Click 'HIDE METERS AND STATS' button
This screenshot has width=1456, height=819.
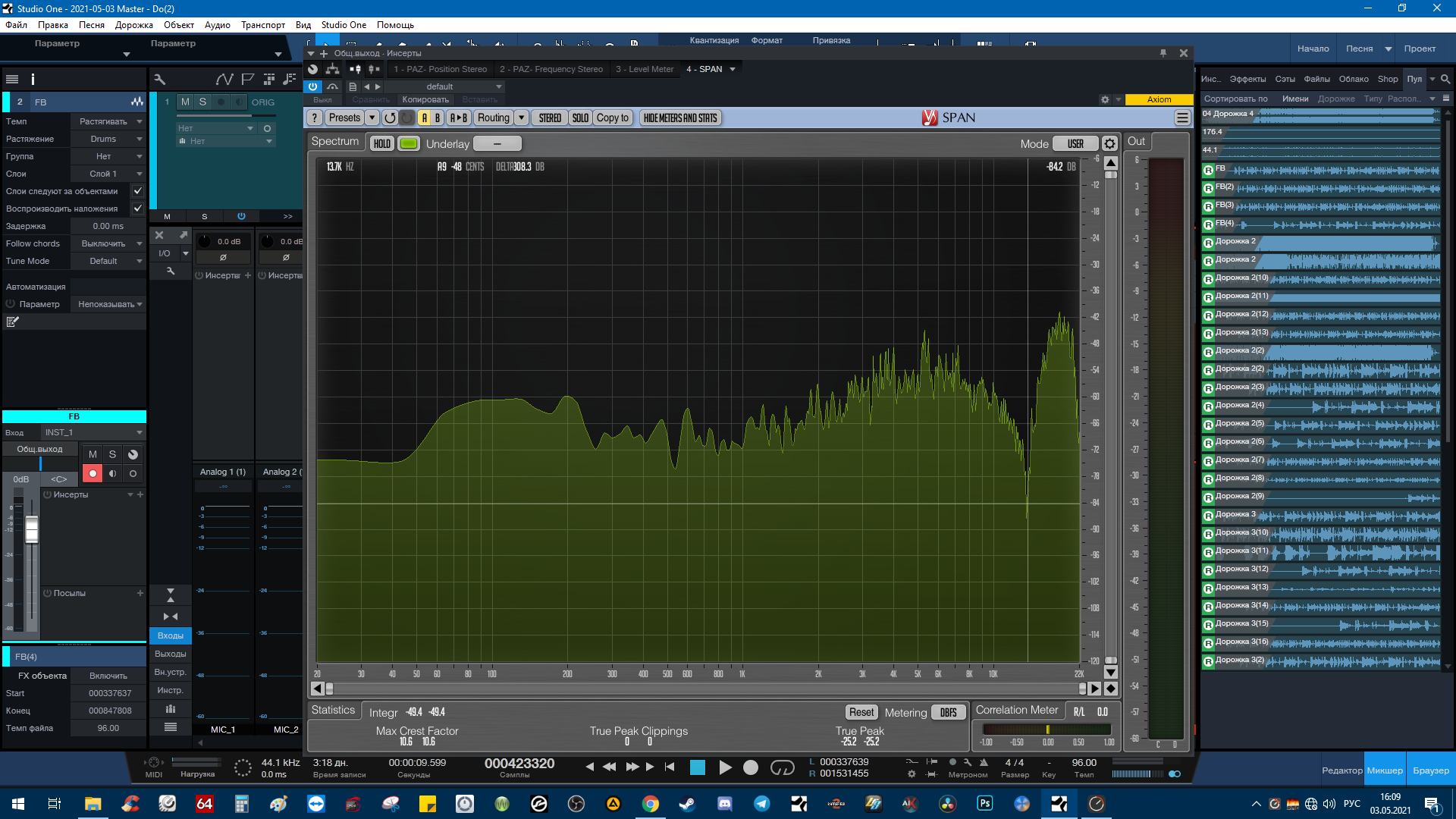tap(680, 118)
